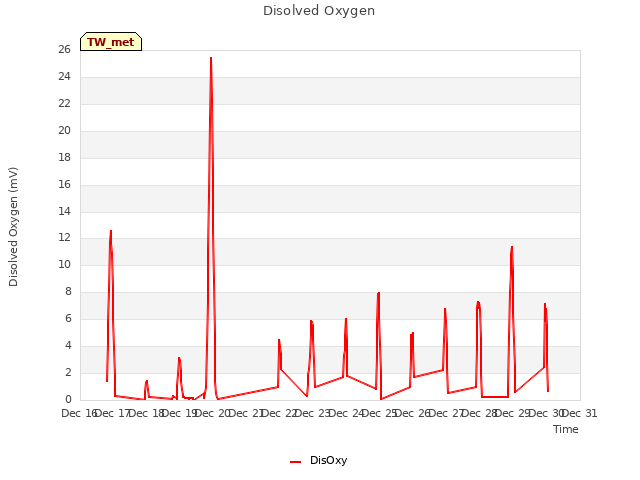Image resolution: width=640 pixels, height=480 pixels.
Task: Click the y-axis value 10
Action: coord(64,264)
